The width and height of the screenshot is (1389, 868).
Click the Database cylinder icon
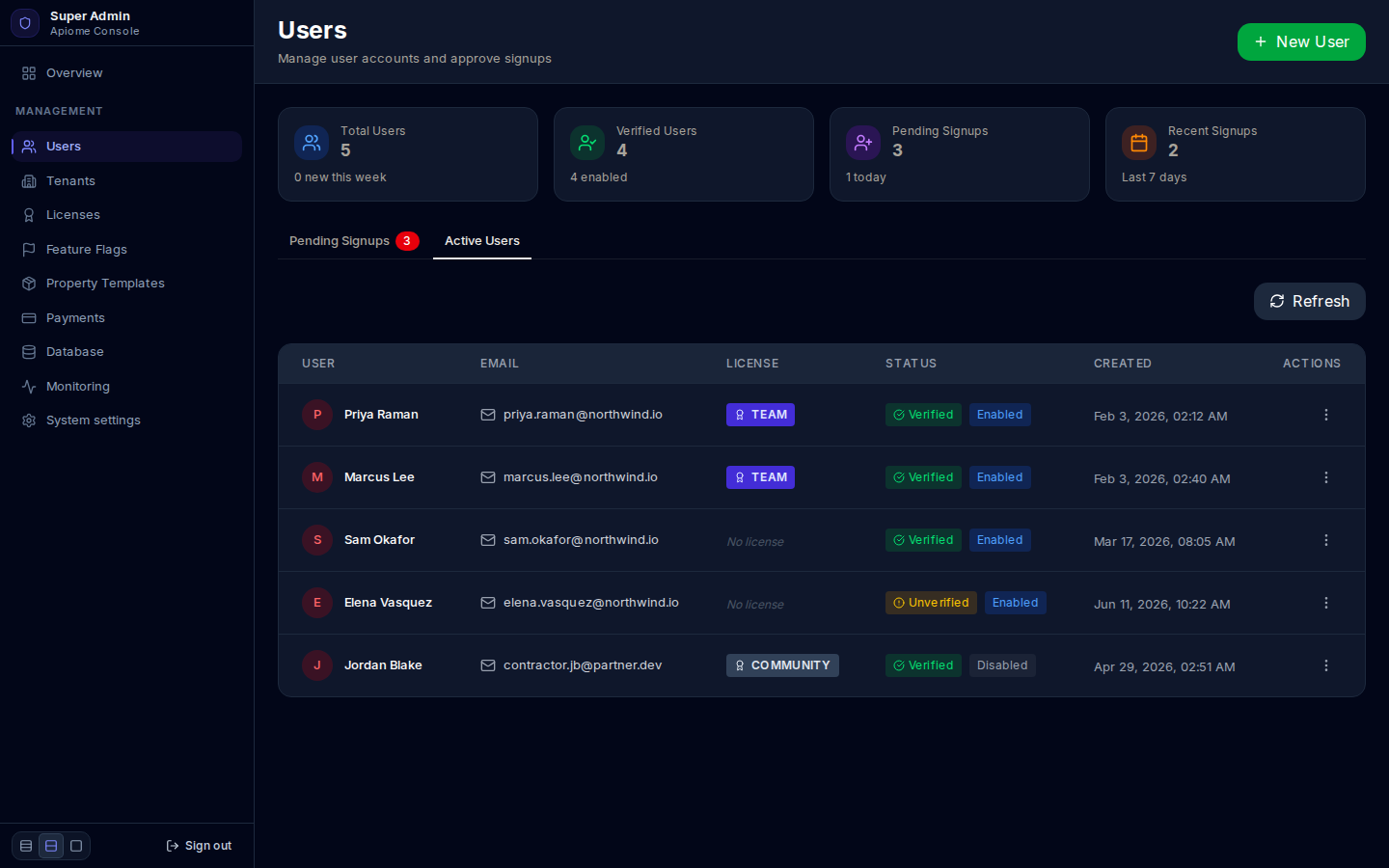pyautogui.click(x=29, y=352)
